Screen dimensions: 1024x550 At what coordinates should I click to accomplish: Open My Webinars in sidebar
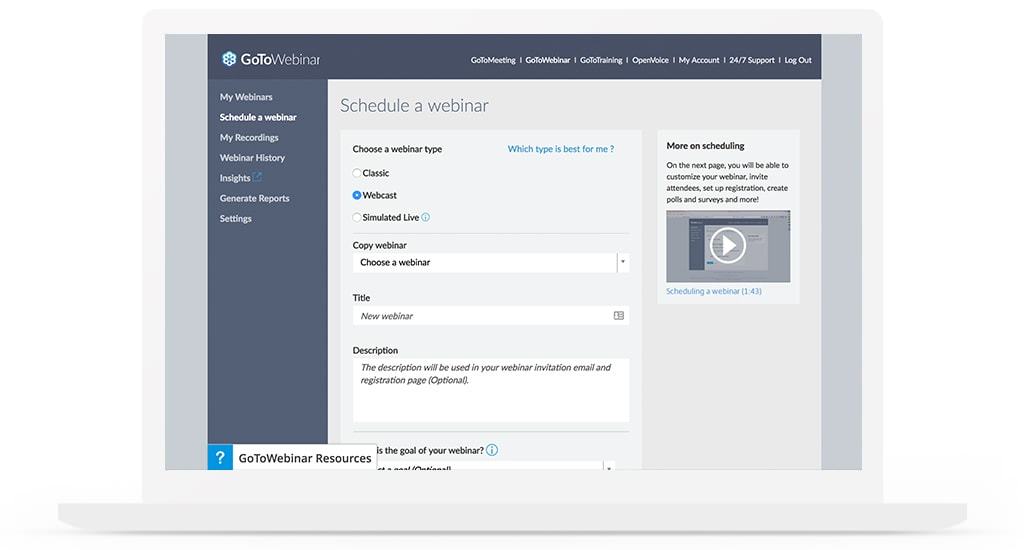pos(246,97)
